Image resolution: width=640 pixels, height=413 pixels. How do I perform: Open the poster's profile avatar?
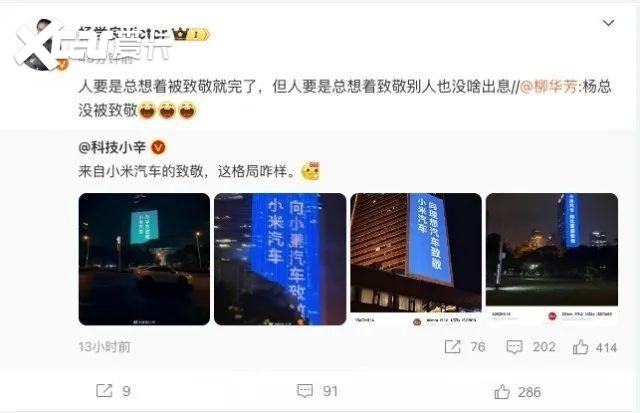(x=40, y=45)
